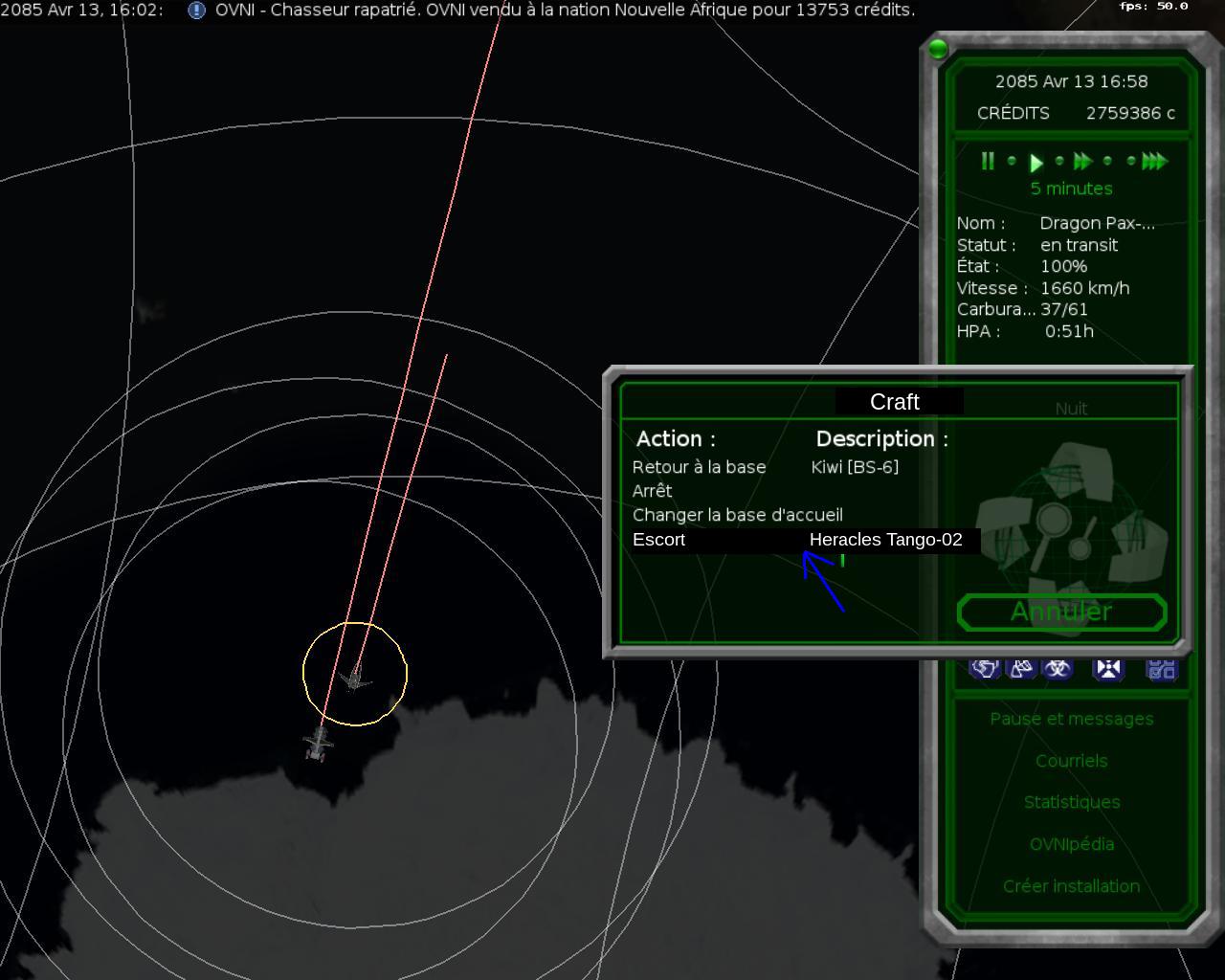Open 'Pause et messages' menu
This screenshot has height=980, width=1225.
point(1072,719)
